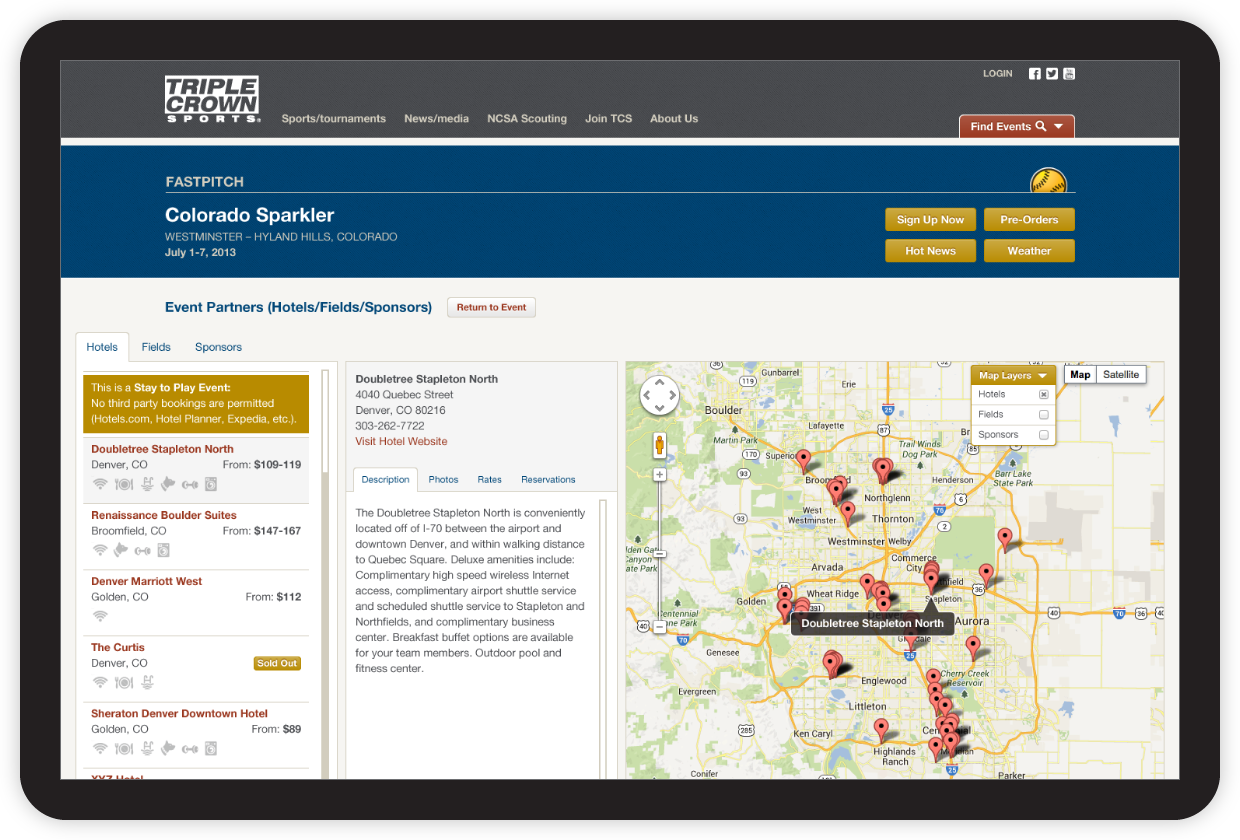Click the Hot News button
The height and width of the screenshot is (840, 1240).
pos(930,251)
